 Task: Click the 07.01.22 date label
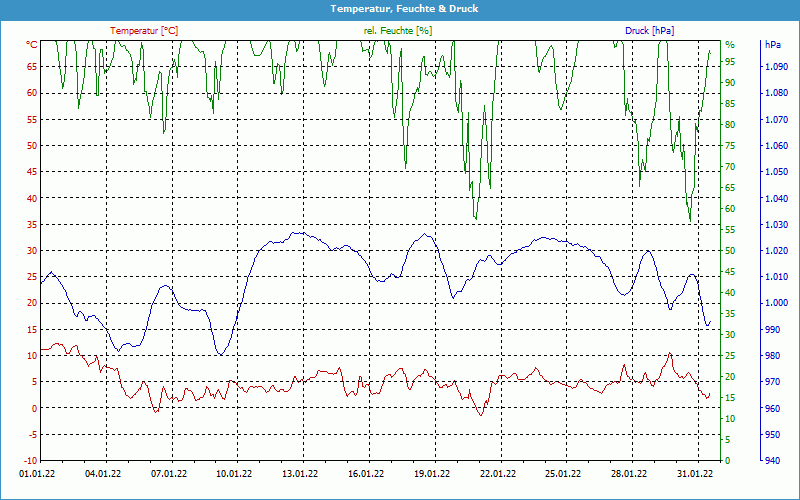click(169, 475)
